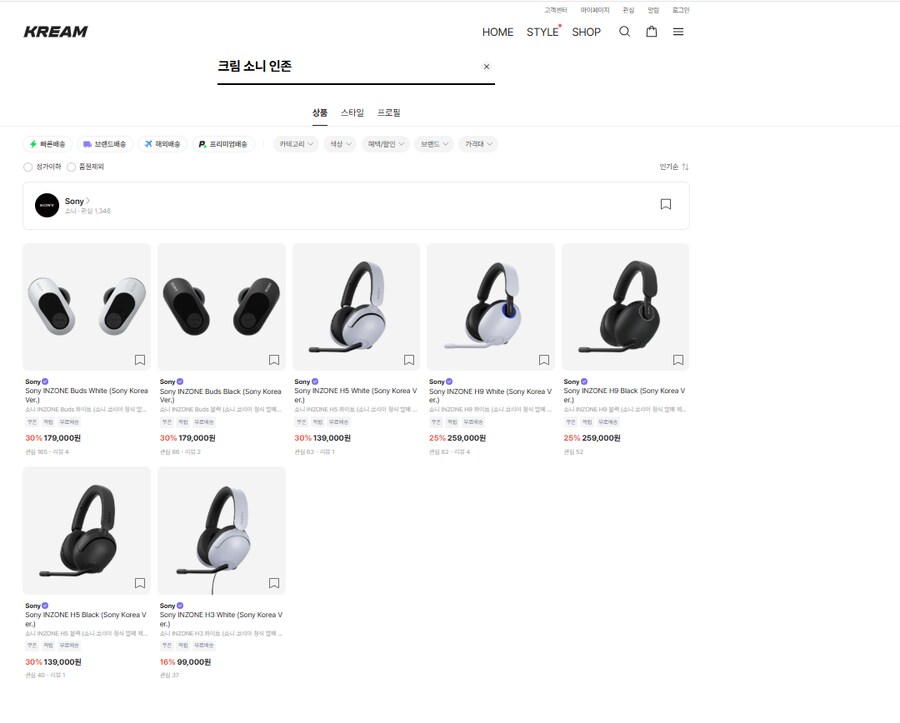Image resolution: width=900 pixels, height=723 pixels.
Task: Click the title 'Sony INZONE H9 Black (Sony Korea Ver.)'
Action: (x=624, y=395)
